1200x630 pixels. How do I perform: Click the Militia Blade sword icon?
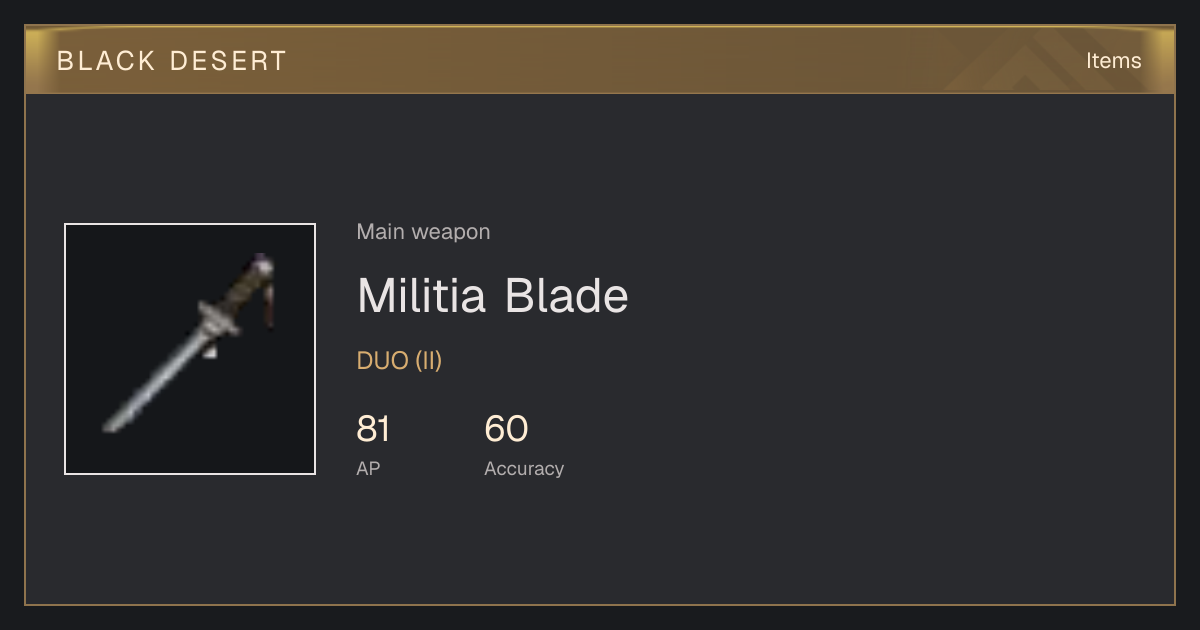pos(190,349)
